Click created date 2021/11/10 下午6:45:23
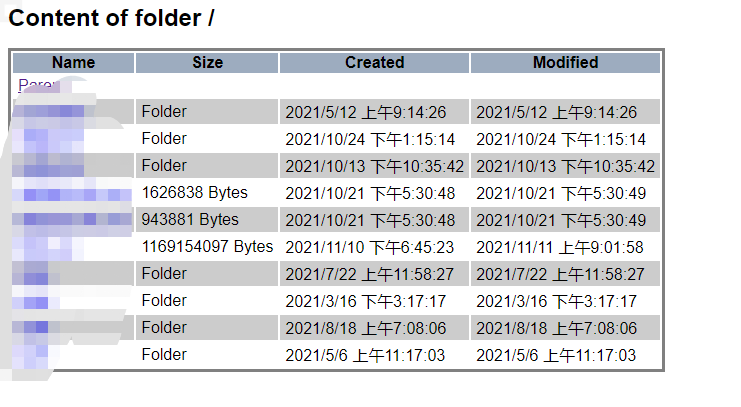This screenshot has width=741, height=407. point(370,247)
